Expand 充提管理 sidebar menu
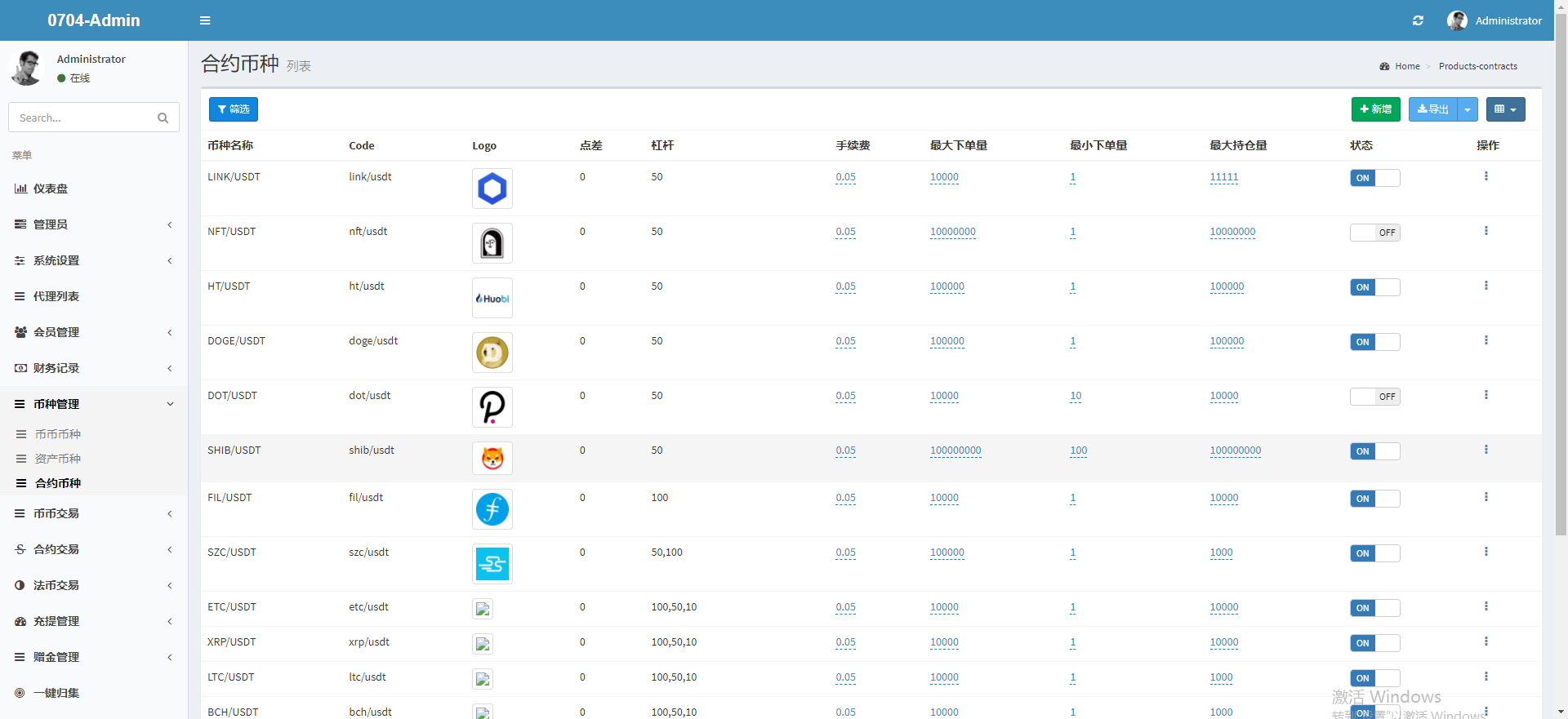Screen dimensions: 1568x719 tap(94, 621)
